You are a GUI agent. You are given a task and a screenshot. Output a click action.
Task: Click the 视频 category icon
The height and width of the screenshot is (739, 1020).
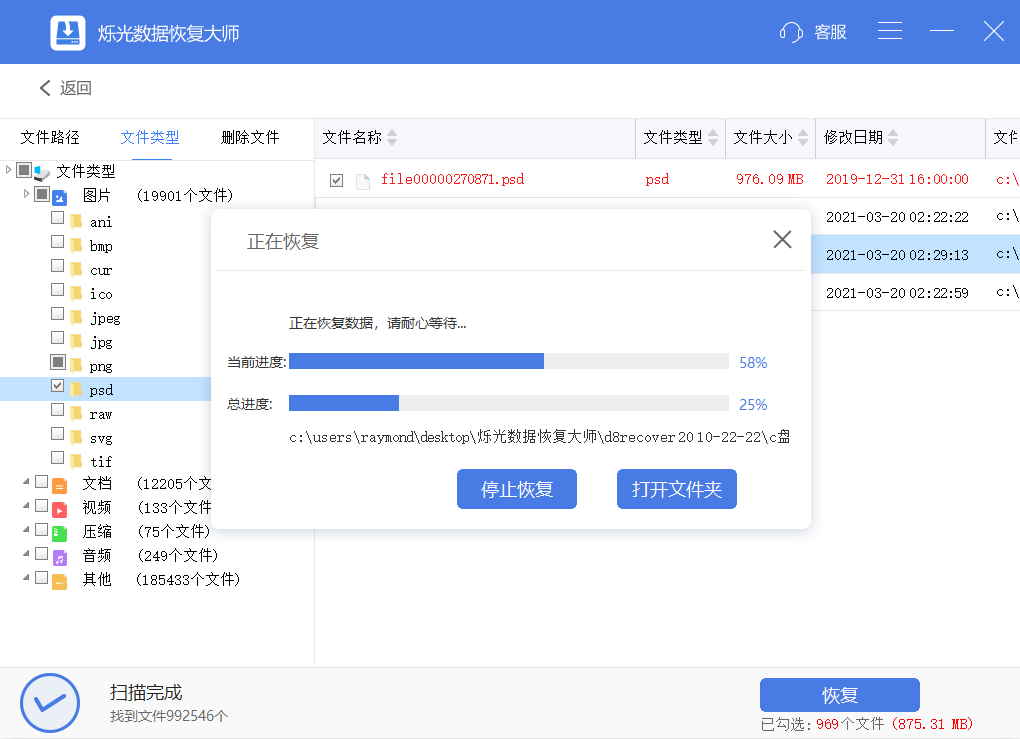tap(60, 509)
